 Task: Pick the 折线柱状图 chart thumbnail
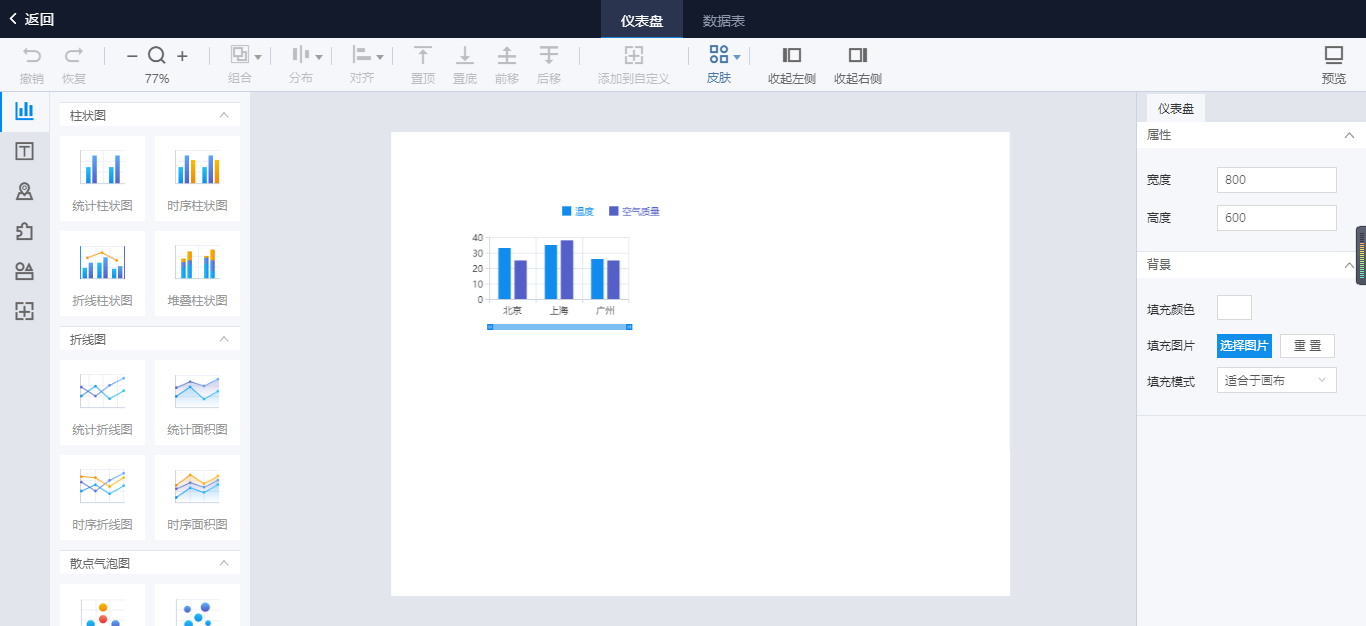tap(102, 274)
